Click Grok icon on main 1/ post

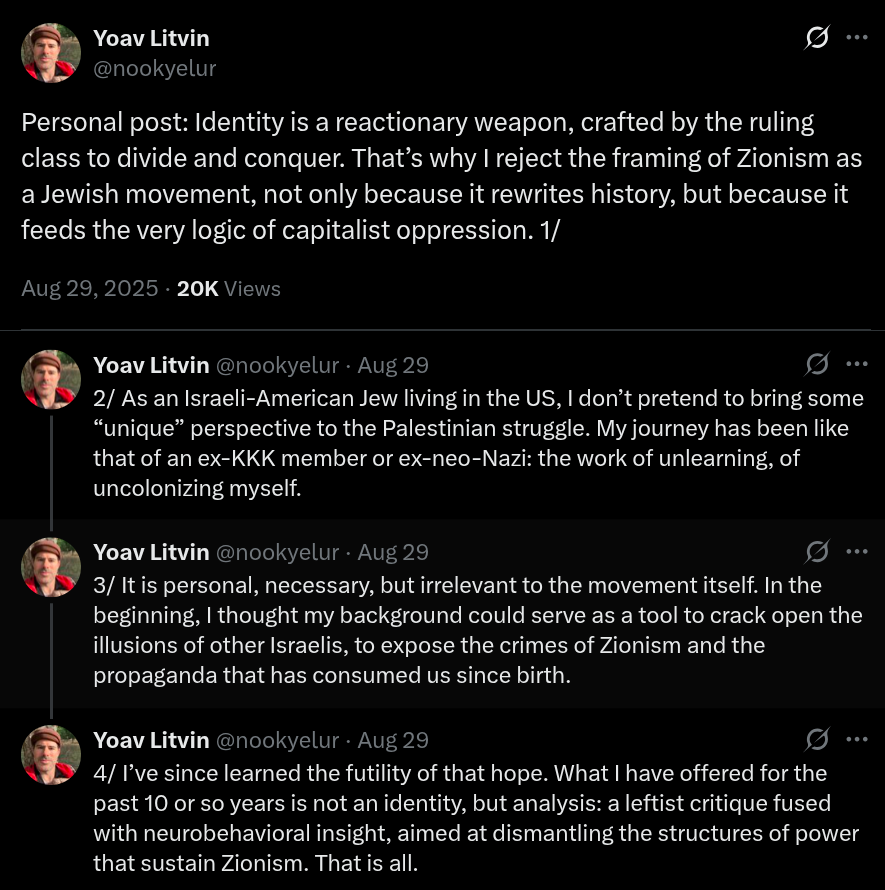817,38
